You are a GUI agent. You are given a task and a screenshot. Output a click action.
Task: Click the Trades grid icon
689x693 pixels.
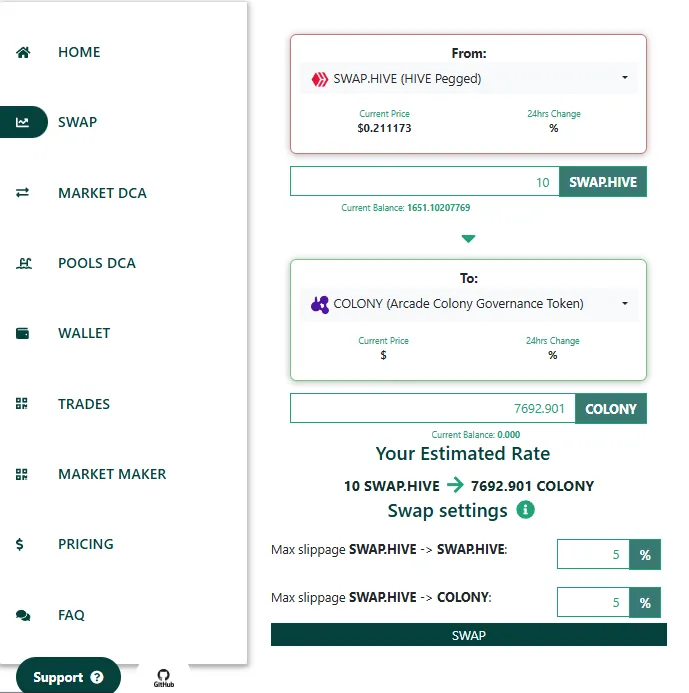point(22,404)
